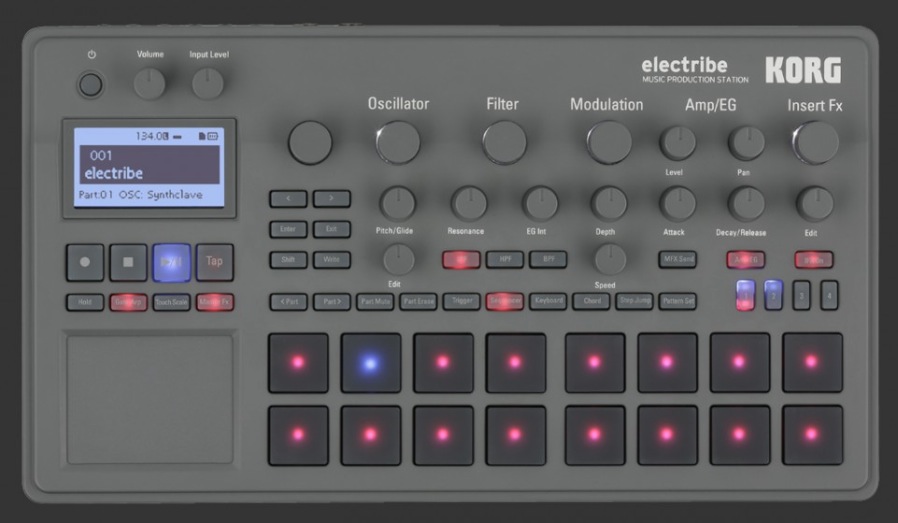Hit the blue-lit trigger pad
Screen dimensions: 898x523
(x=371, y=363)
